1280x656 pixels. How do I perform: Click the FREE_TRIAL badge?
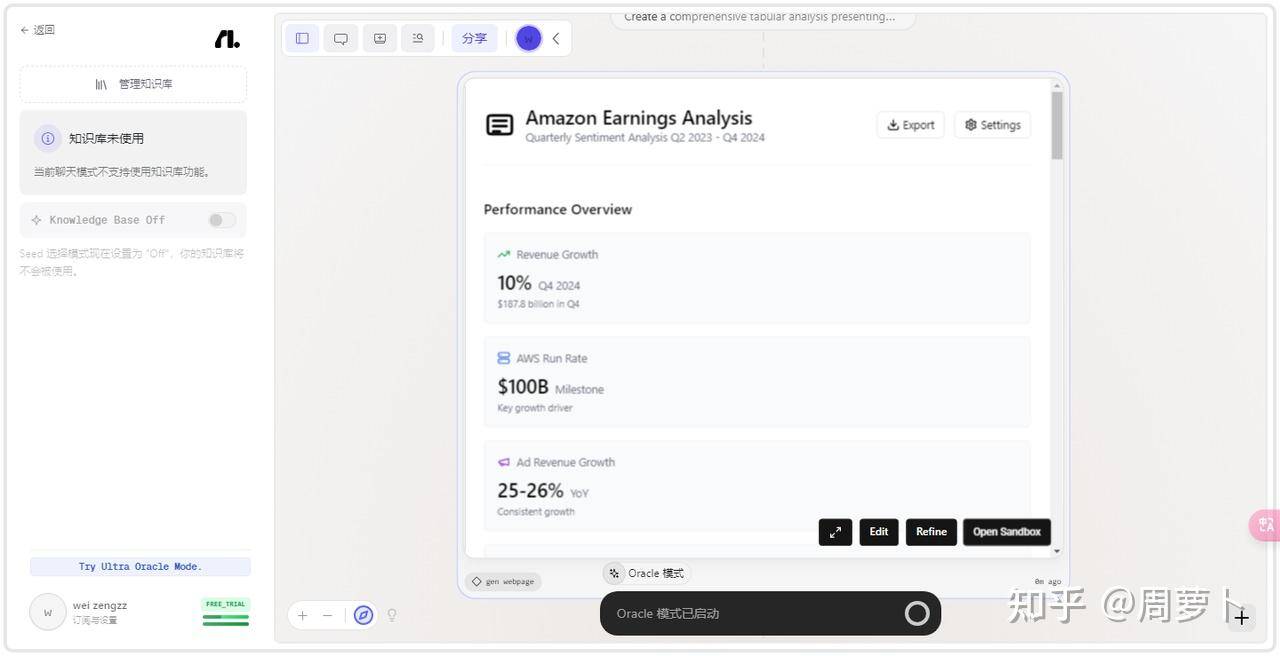(226, 604)
